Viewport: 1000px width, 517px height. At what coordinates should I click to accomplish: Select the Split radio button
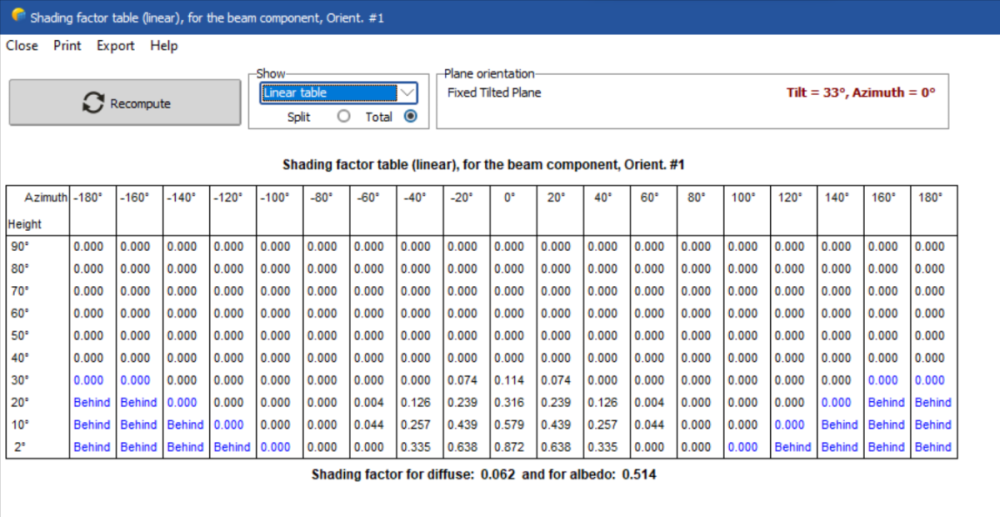click(x=344, y=117)
